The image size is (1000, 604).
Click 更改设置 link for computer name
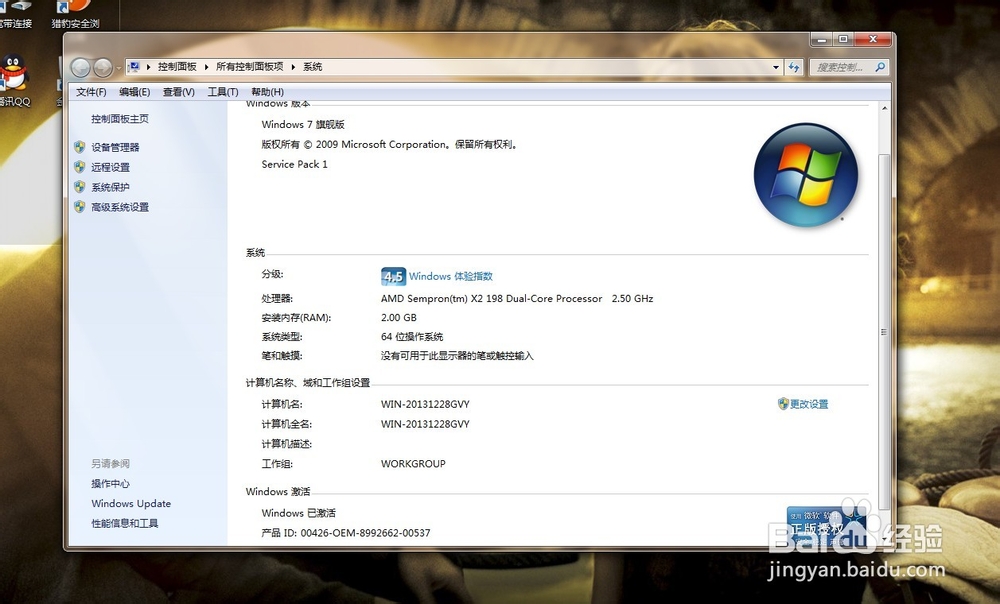[x=809, y=404]
